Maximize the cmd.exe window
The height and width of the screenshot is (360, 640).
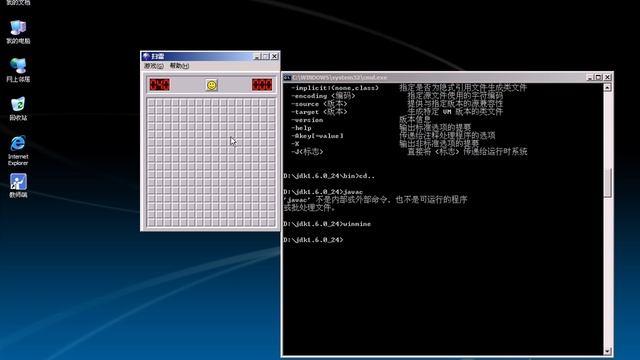tap(598, 77)
